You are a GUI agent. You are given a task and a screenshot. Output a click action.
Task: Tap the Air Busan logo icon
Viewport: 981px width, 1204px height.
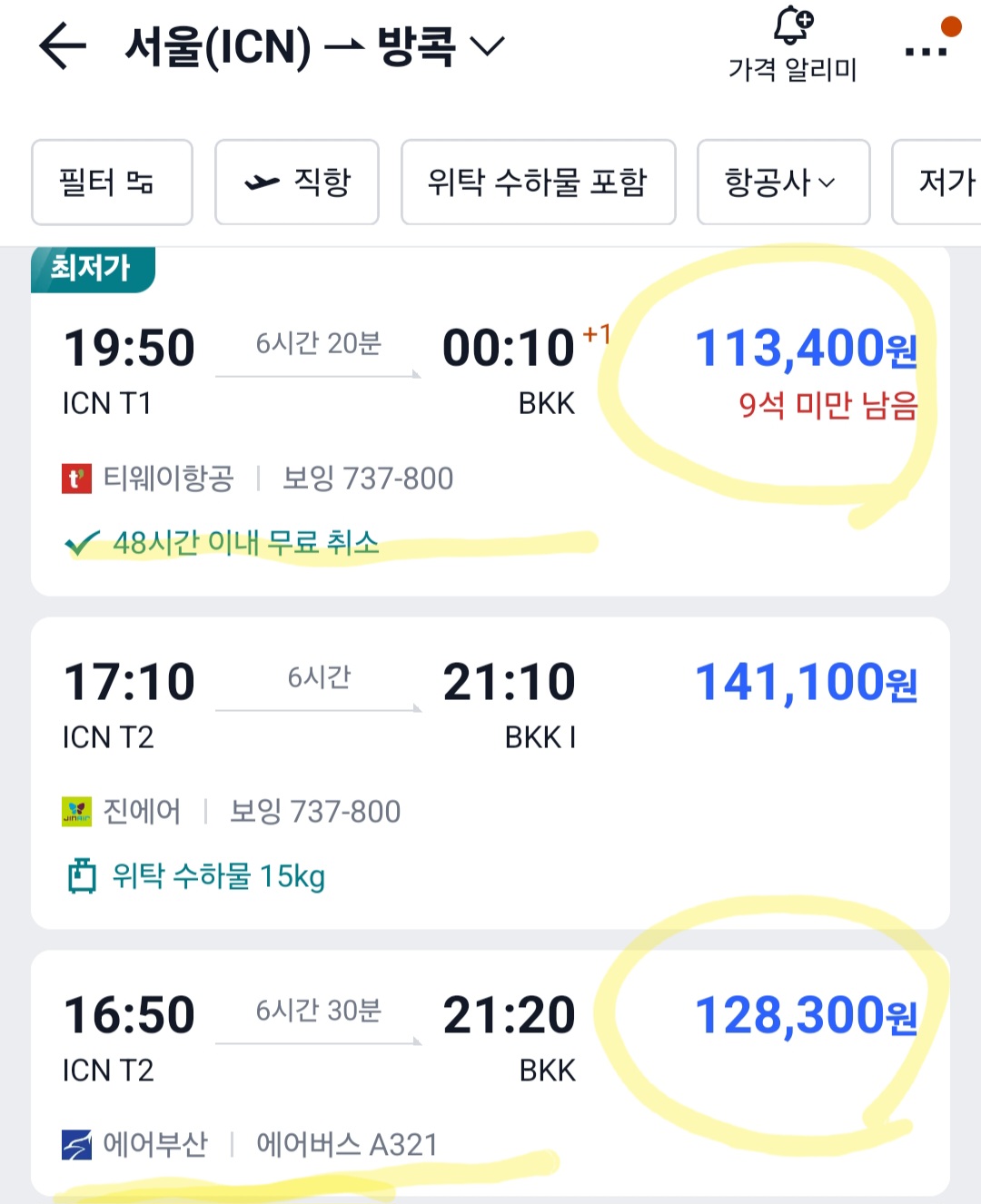pyautogui.click(x=76, y=1144)
